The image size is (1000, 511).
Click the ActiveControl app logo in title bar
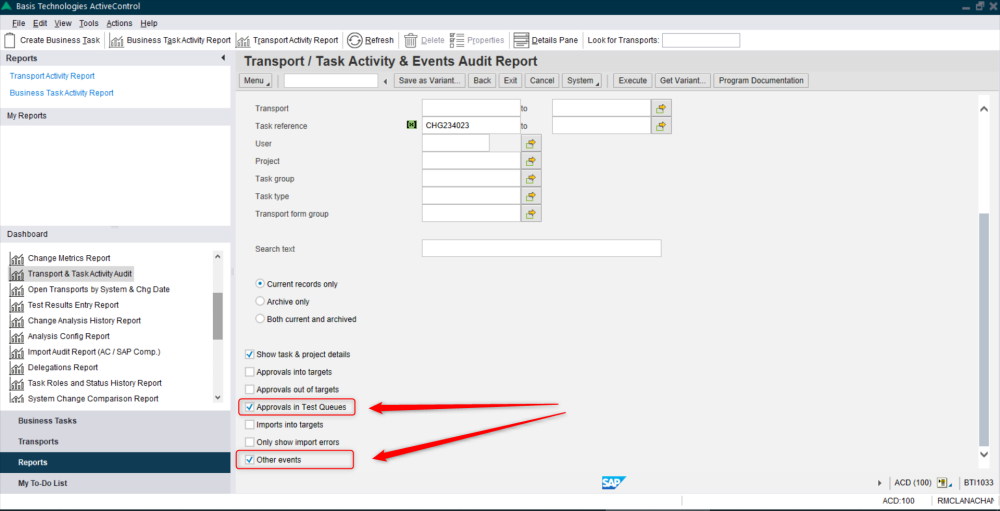click(x=7, y=6)
